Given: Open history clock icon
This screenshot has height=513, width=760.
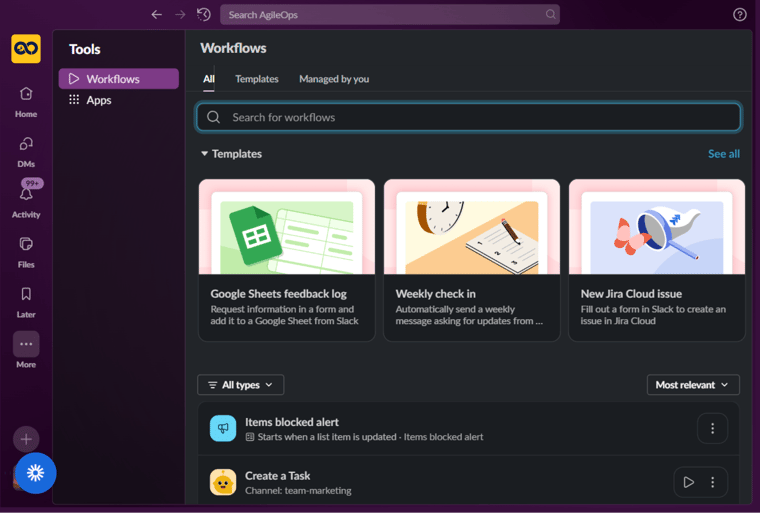Looking at the screenshot, I should 204,15.
